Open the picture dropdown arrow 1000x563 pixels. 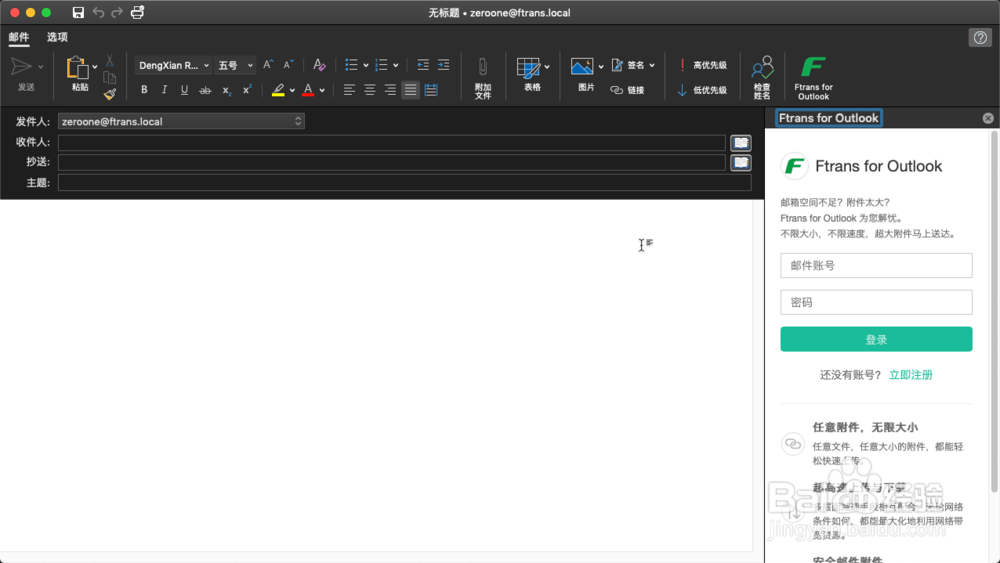tap(601, 66)
